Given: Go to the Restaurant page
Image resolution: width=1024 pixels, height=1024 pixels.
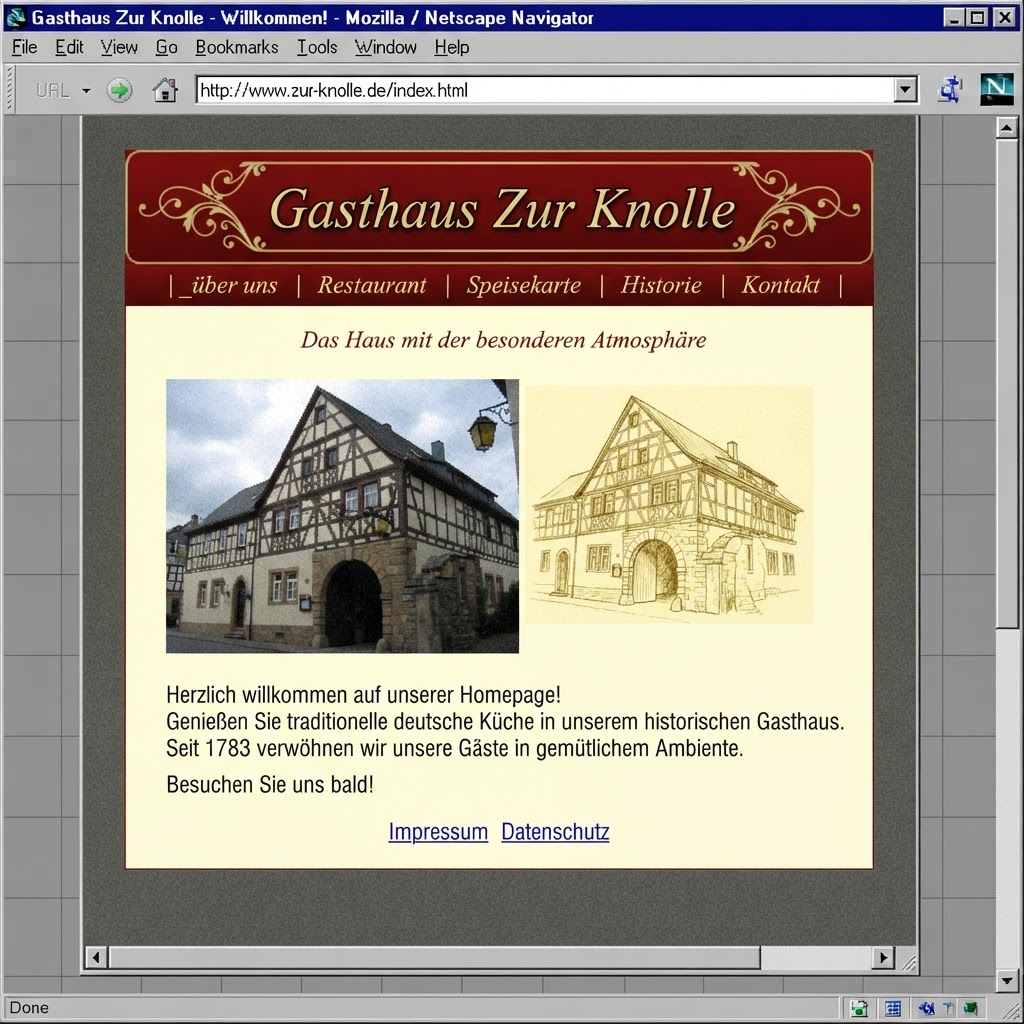Looking at the screenshot, I should coord(372,285).
